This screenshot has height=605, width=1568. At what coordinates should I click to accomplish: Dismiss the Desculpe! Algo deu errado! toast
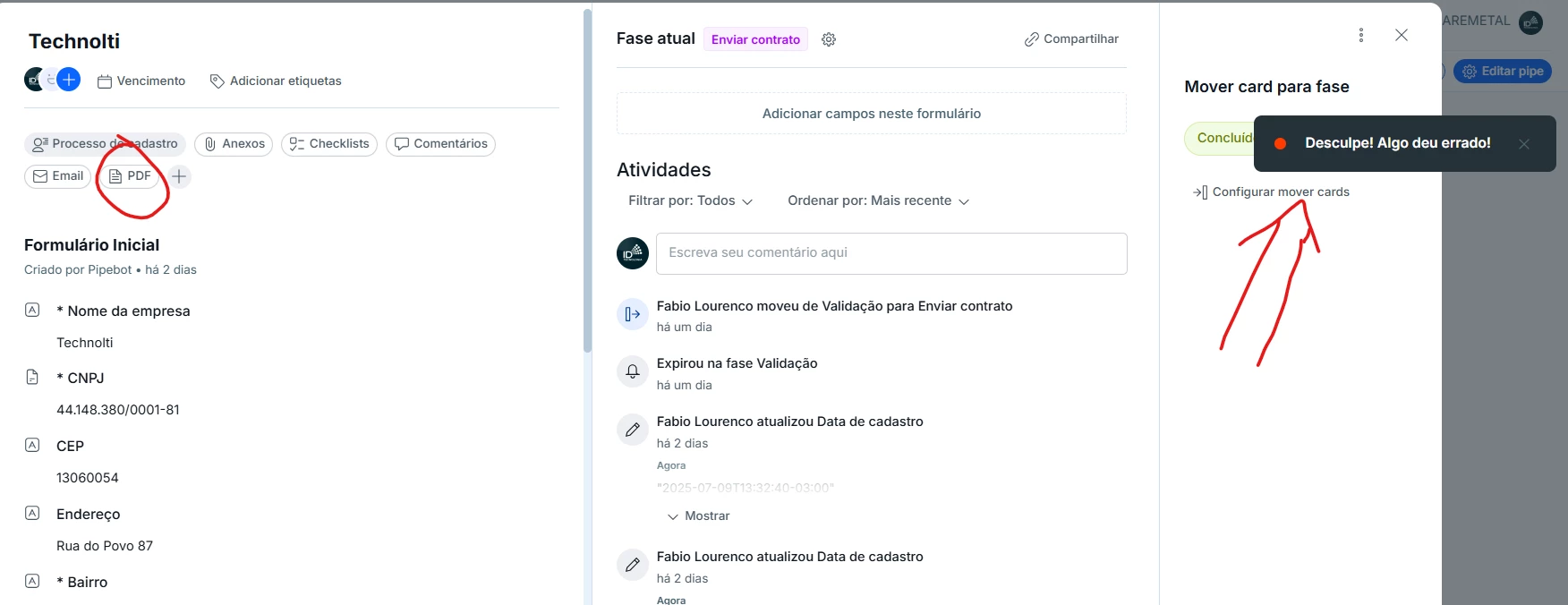click(1524, 144)
